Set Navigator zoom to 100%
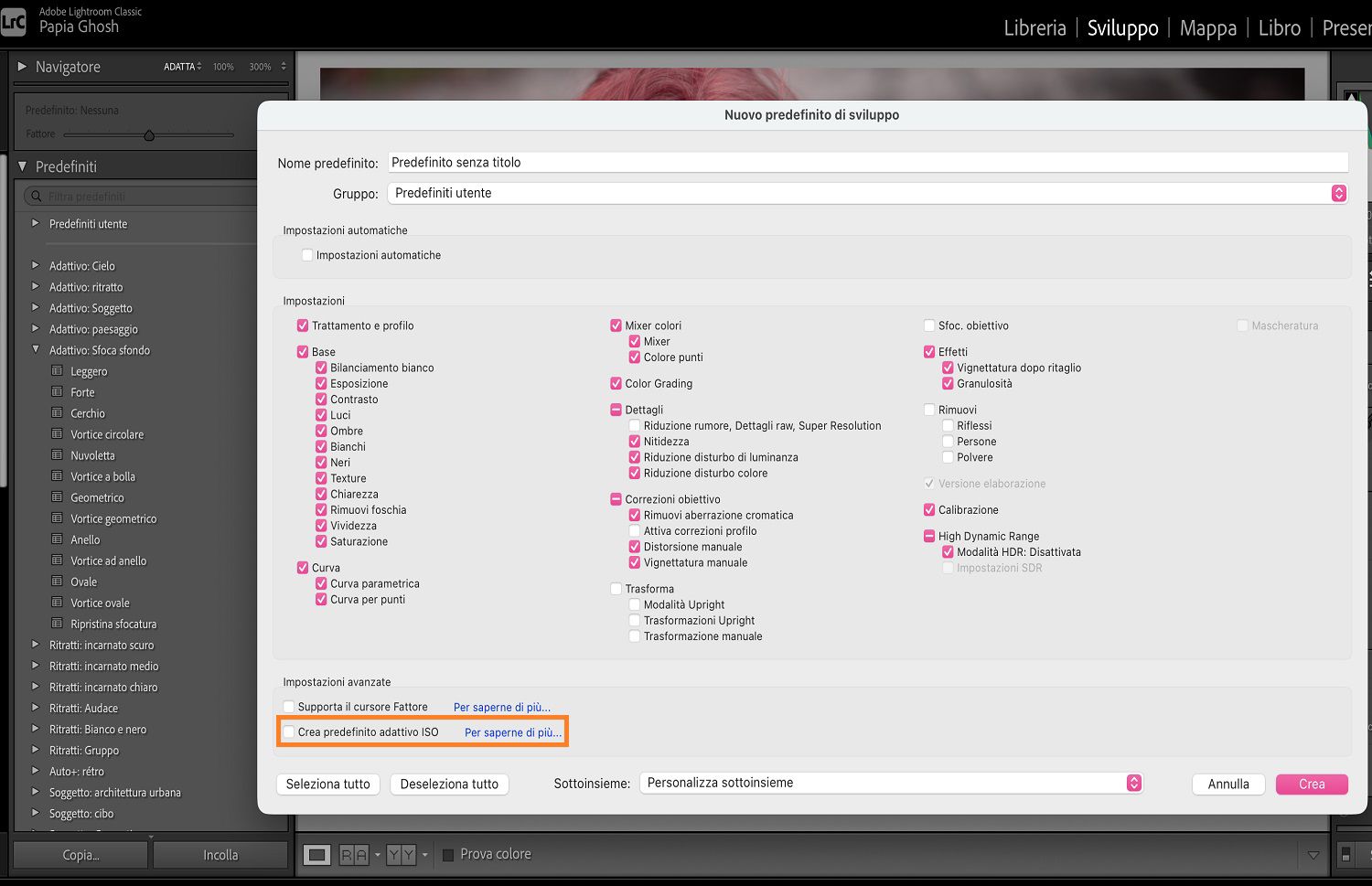This screenshot has width=1372, height=886. click(223, 67)
